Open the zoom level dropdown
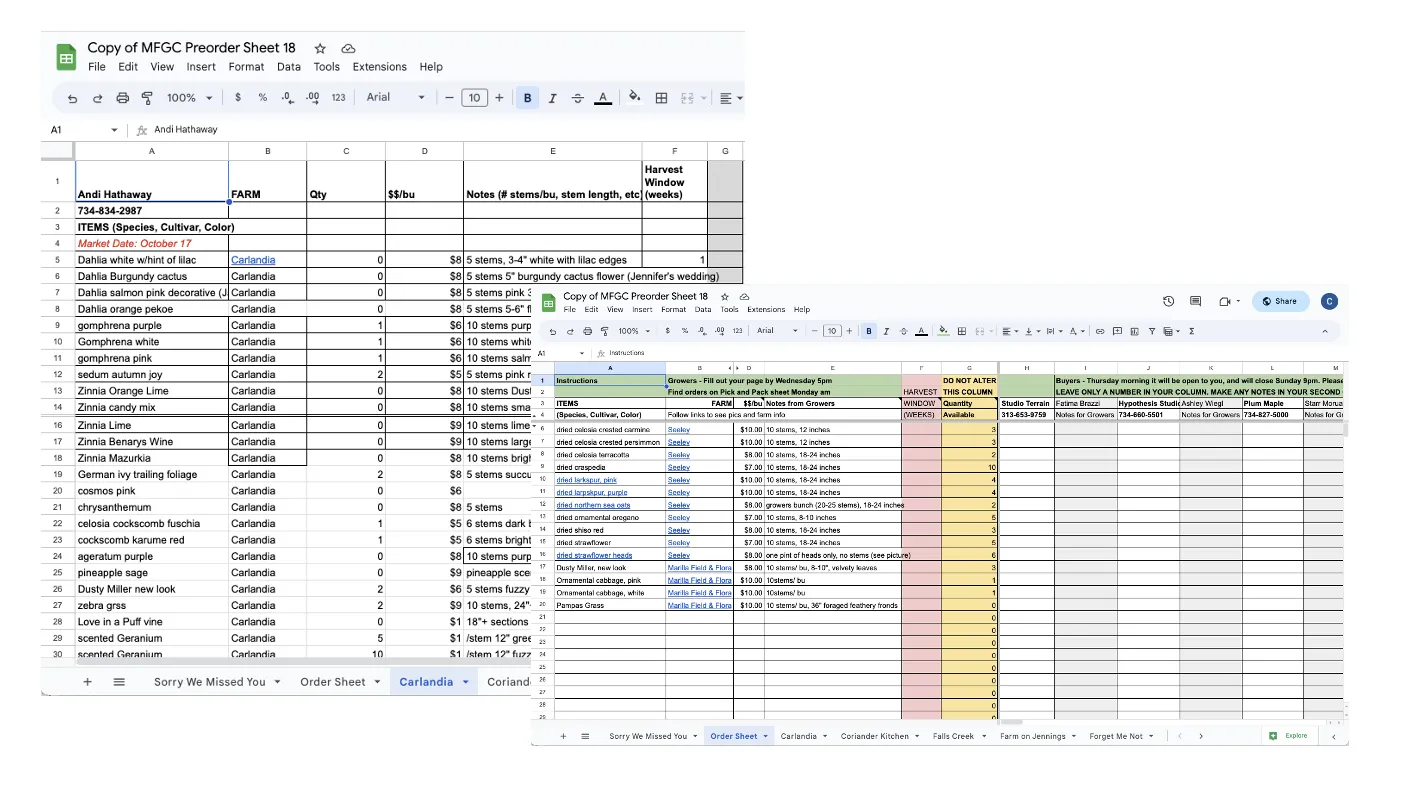Screen dimensions: 1418x796 (189, 97)
